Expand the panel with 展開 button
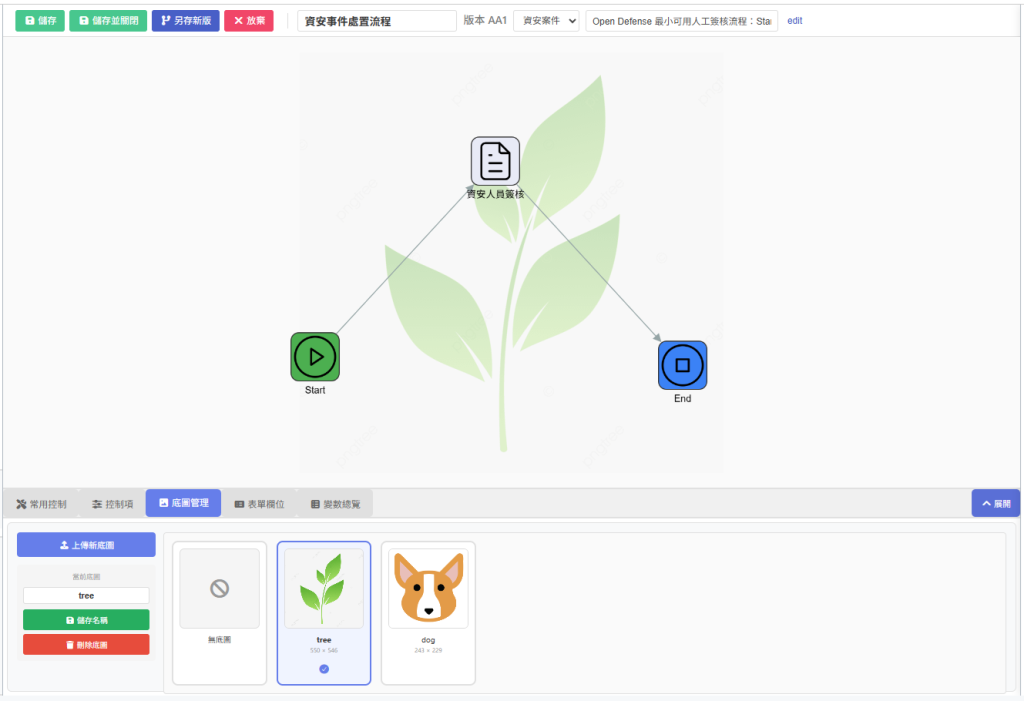 pyautogui.click(x=996, y=503)
